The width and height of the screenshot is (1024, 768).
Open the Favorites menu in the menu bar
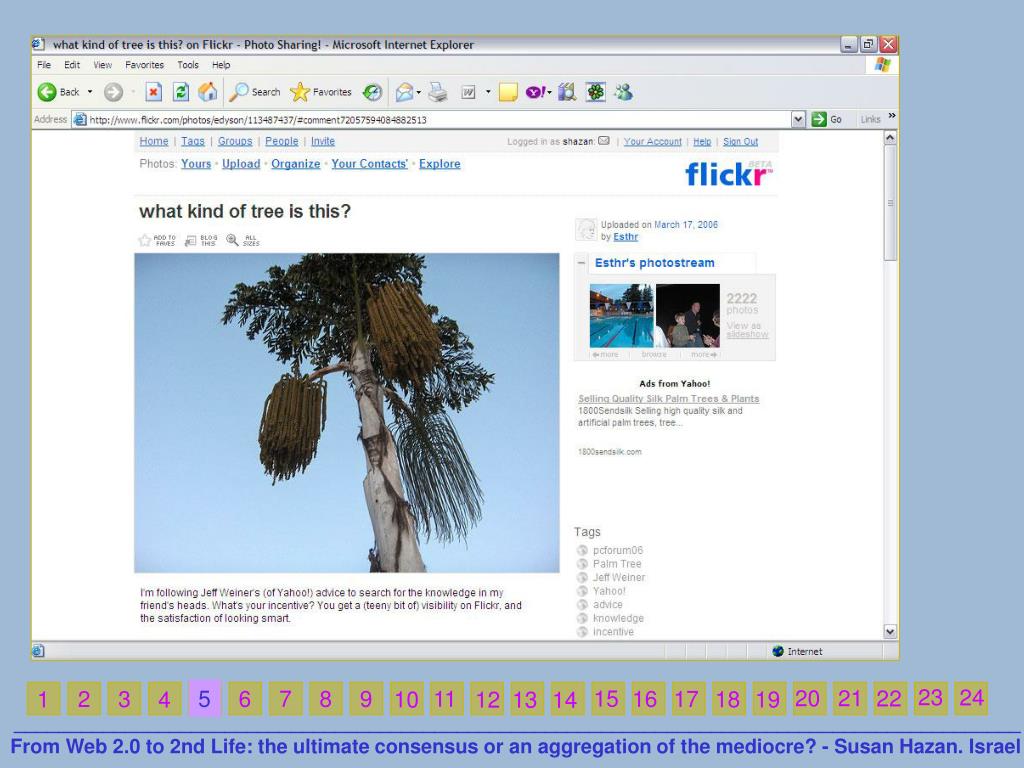tap(144, 65)
